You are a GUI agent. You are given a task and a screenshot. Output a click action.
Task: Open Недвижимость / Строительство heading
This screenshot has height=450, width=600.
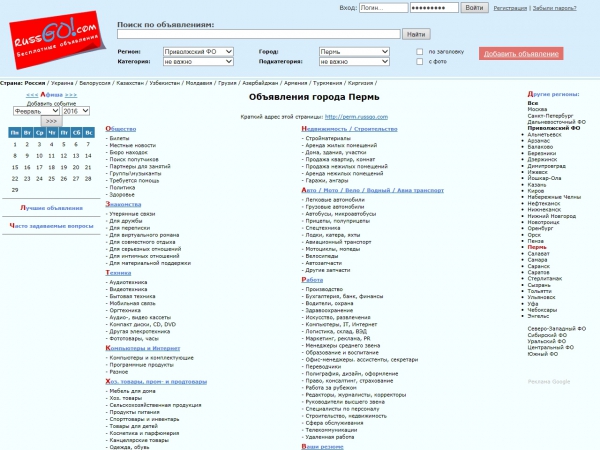pos(349,129)
